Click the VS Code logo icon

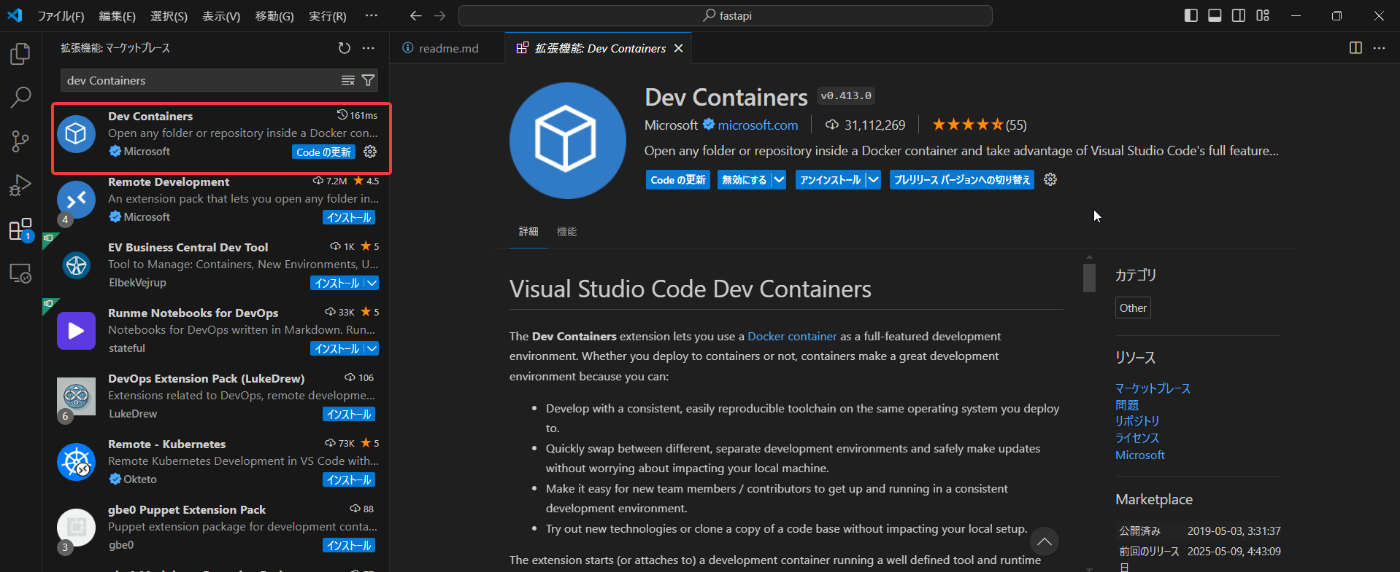click(x=15, y=16)
